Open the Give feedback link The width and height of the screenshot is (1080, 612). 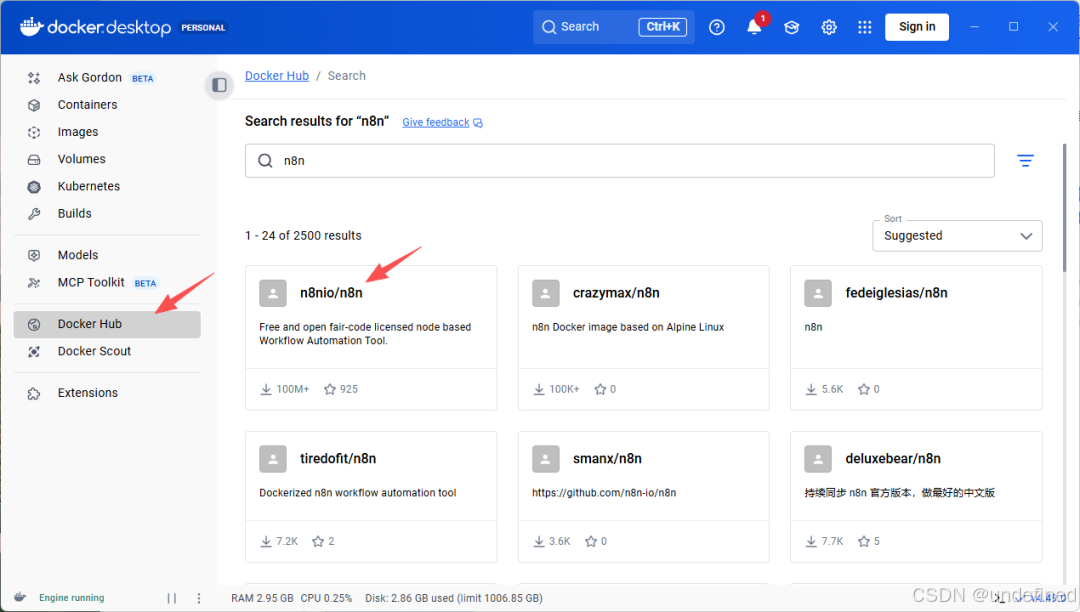(442, 122)
